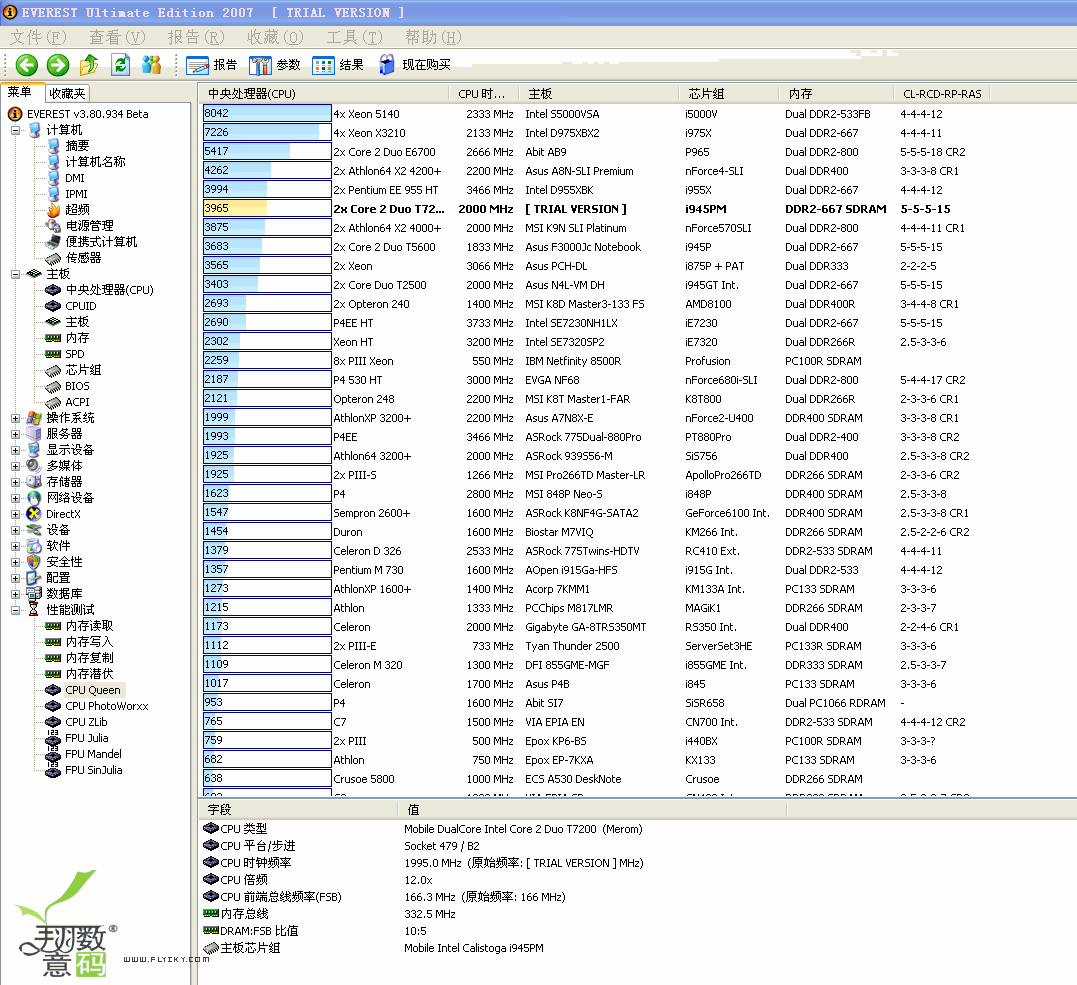Click the 中央处理器(CPU) column header

(324, 94)
